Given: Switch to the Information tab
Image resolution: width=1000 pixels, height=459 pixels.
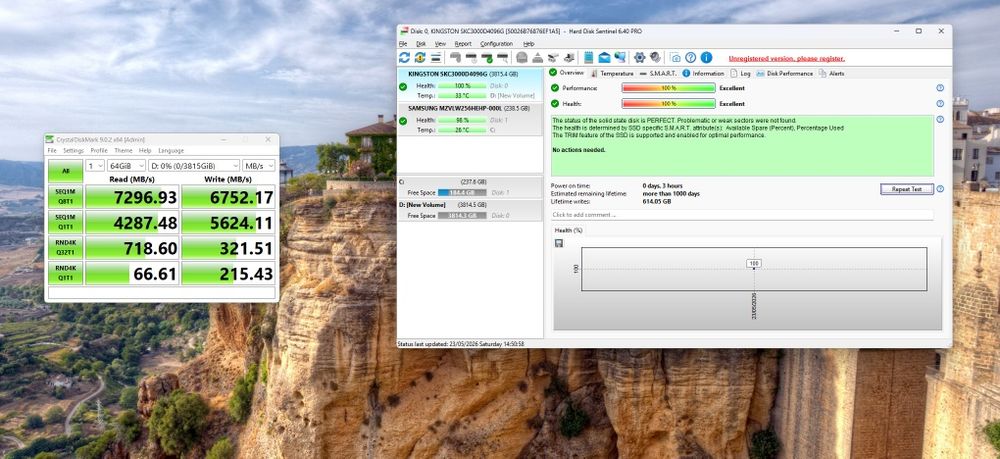Looking at the screenshot, I should pos(703,73).
